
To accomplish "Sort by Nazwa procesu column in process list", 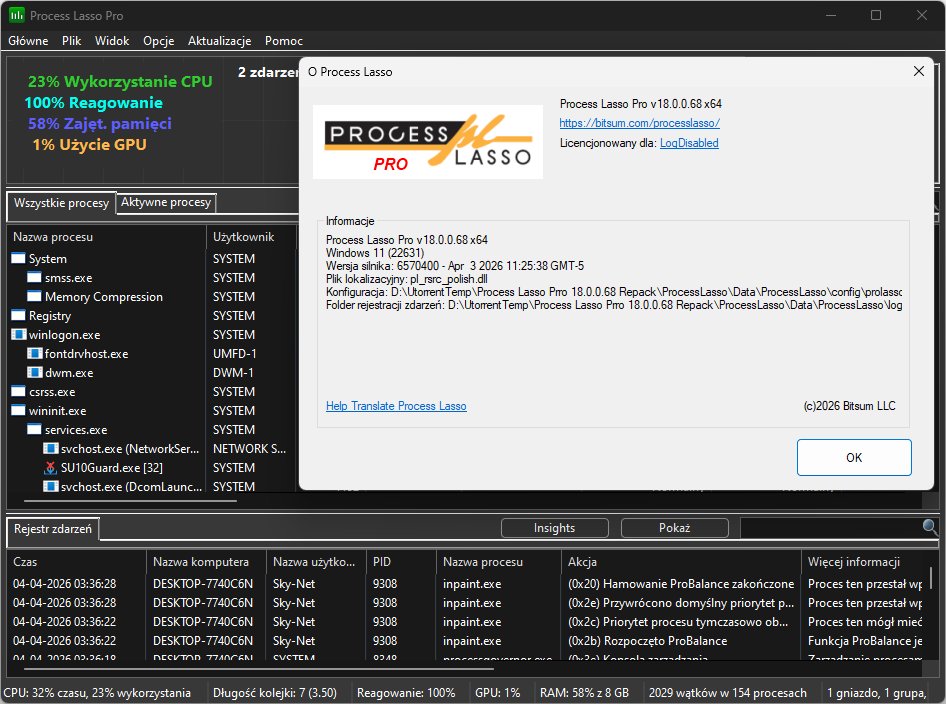I will point(107,236).
